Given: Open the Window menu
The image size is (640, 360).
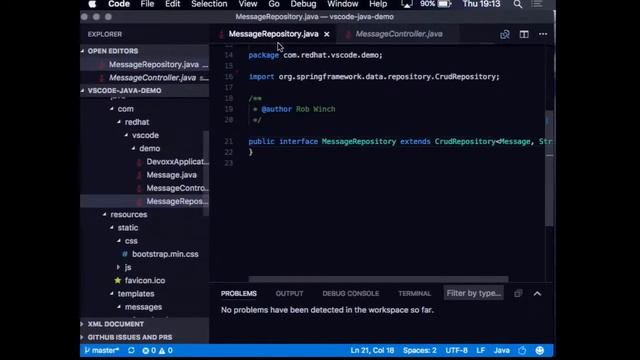Looking at the screenshot, I should click(x=342, y=4).
